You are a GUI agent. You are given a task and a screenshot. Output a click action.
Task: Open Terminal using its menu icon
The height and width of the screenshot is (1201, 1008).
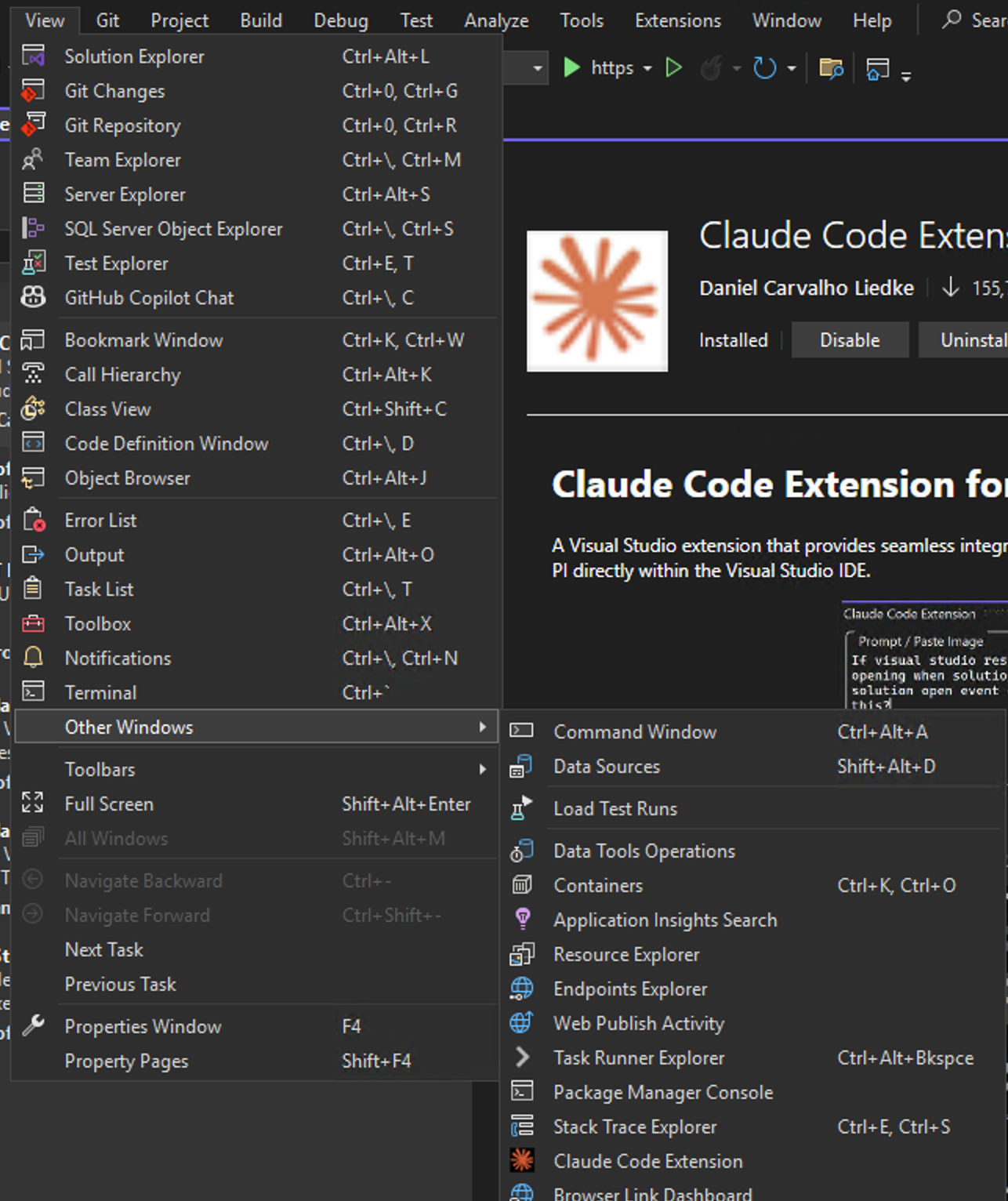pos(33,693)
